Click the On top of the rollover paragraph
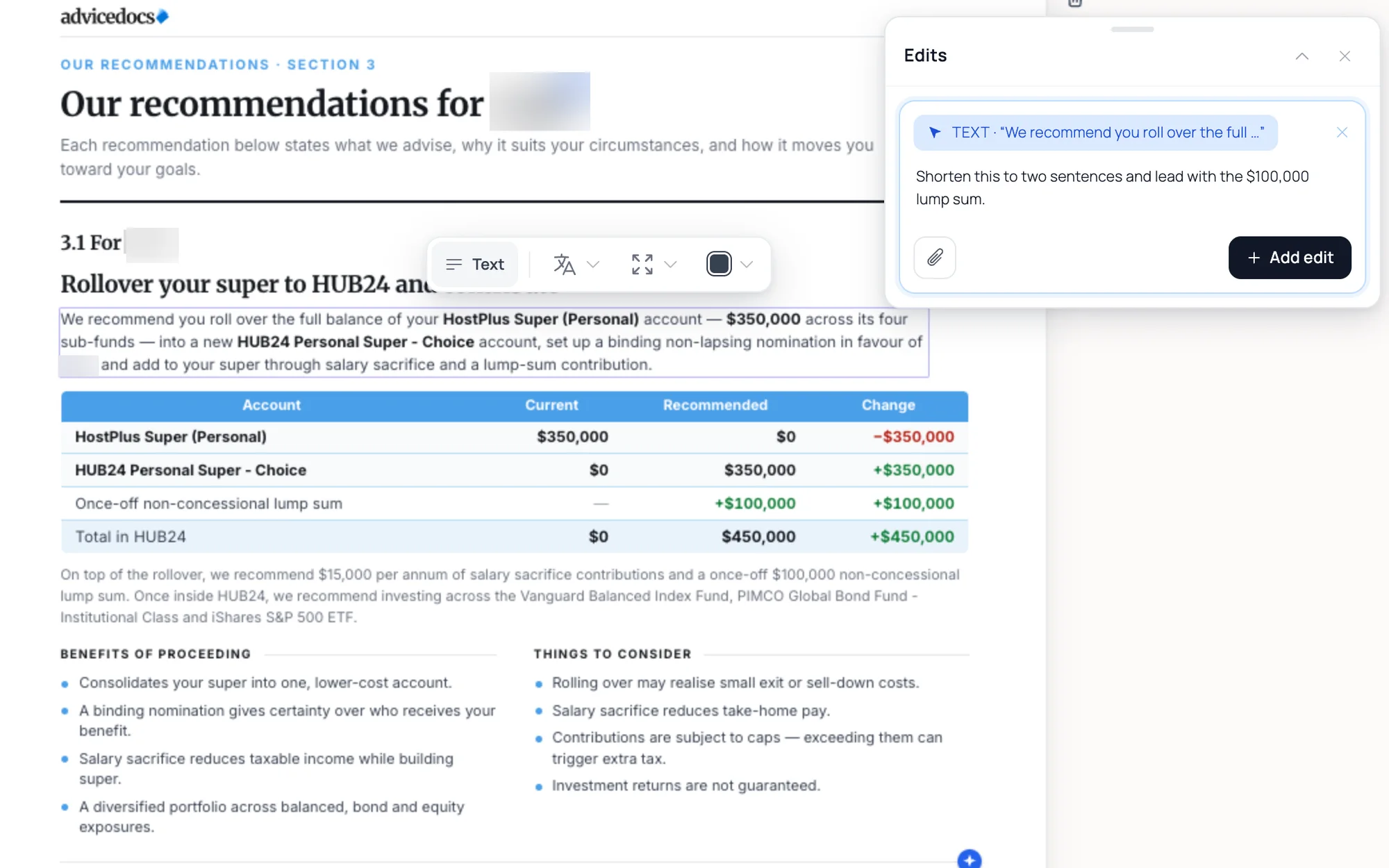Viewport: 1389px width, 868px height. pos(510,596)
